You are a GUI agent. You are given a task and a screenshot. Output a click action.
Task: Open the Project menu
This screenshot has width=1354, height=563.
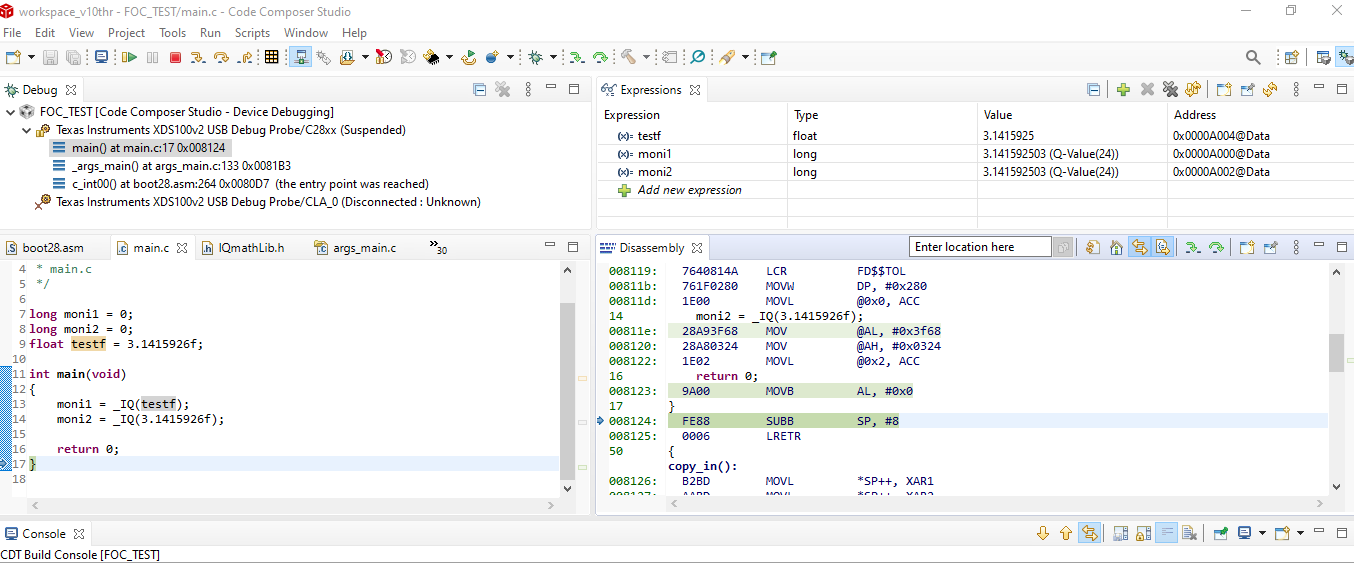pyautogui.click(x=126, y=33)
